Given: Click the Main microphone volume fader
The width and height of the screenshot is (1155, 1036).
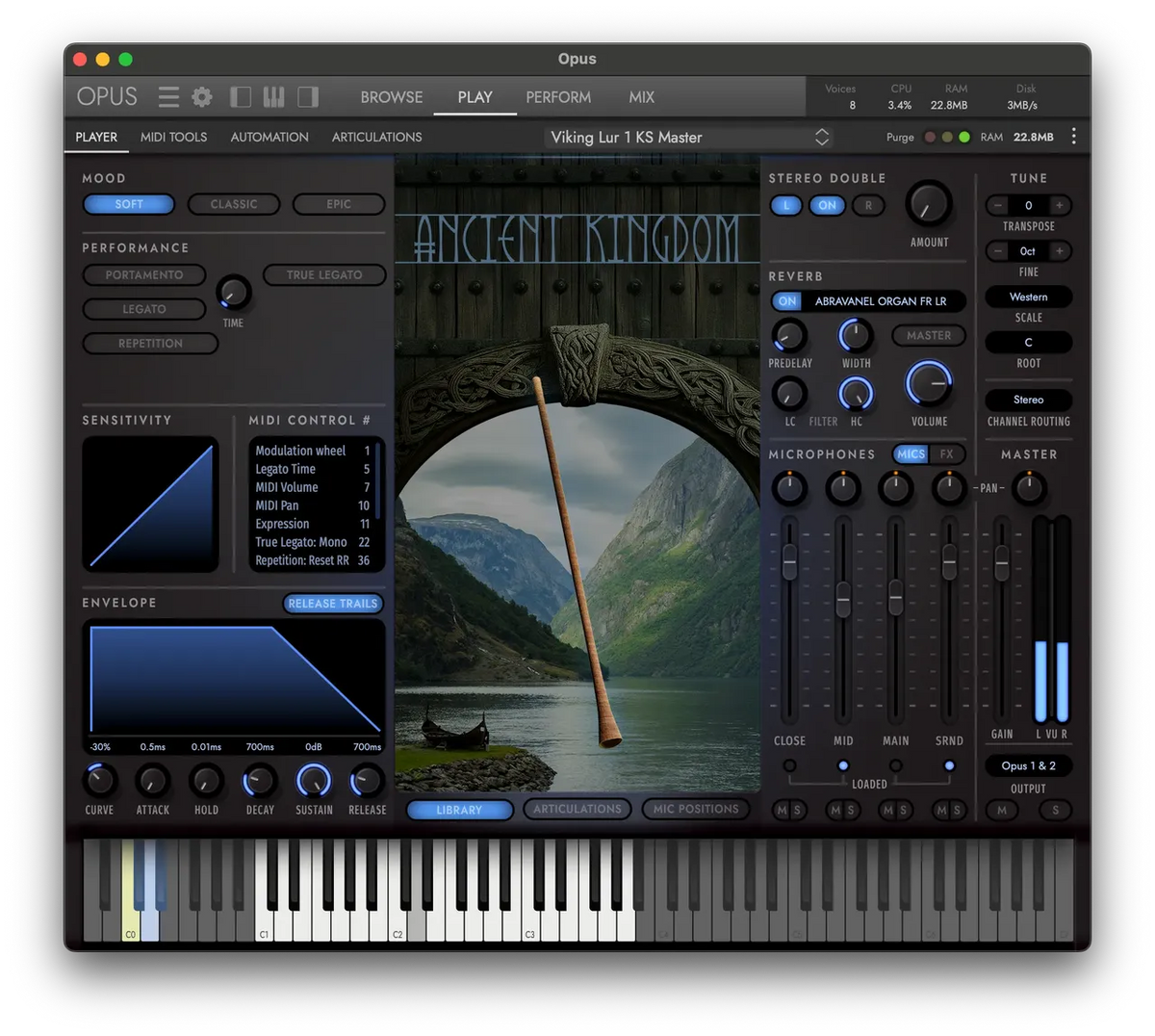Looking at the screenshot, I should pyautogui.click(x=896, y=597).
